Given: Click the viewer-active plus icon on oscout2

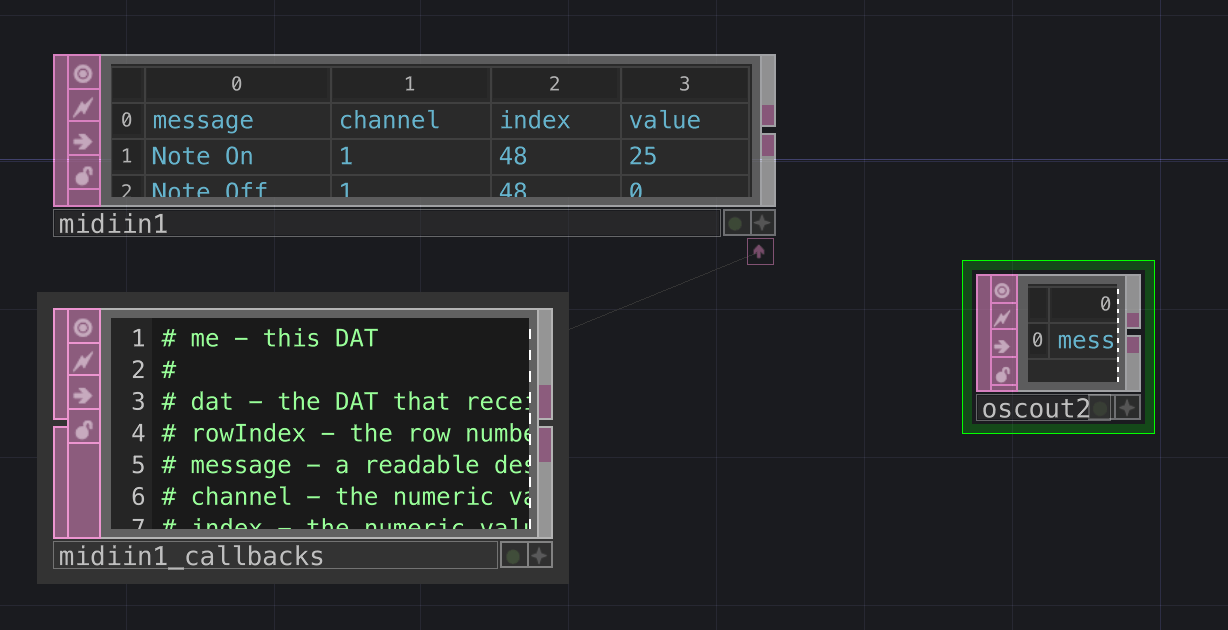Looking at the screenshot, I should tap(1127, 407).
